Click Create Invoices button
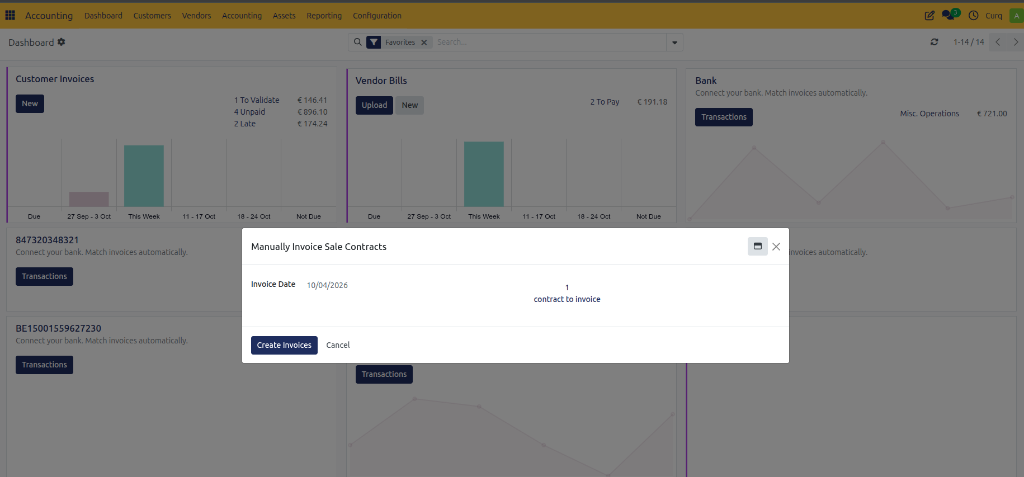Screen dimensions: 1024x477 pyautogui.click(x=284, y=345)
